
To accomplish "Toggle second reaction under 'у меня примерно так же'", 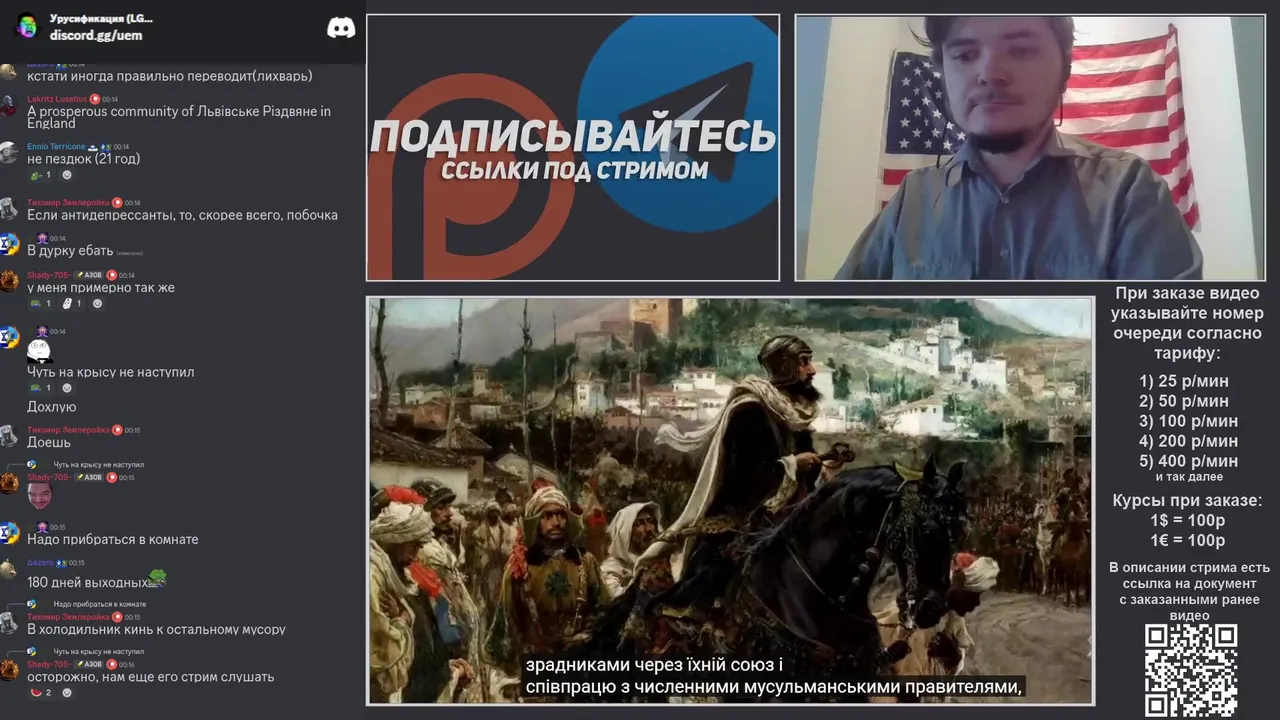I will pos(71,303).
